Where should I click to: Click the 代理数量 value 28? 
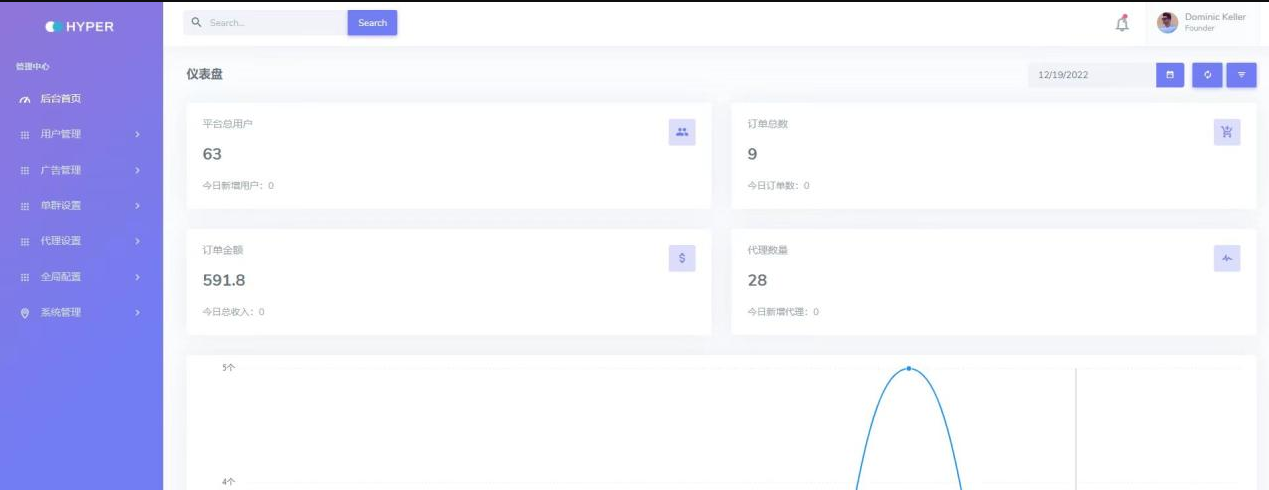pos(757,280)
